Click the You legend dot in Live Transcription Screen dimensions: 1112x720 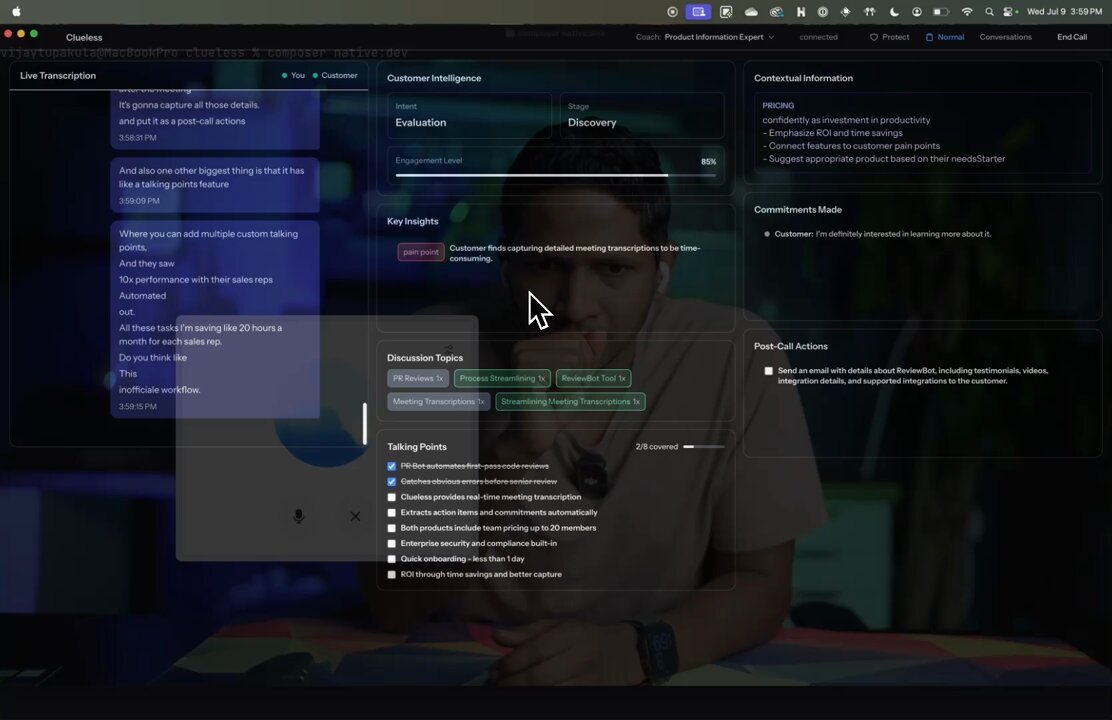click(284, 75)
